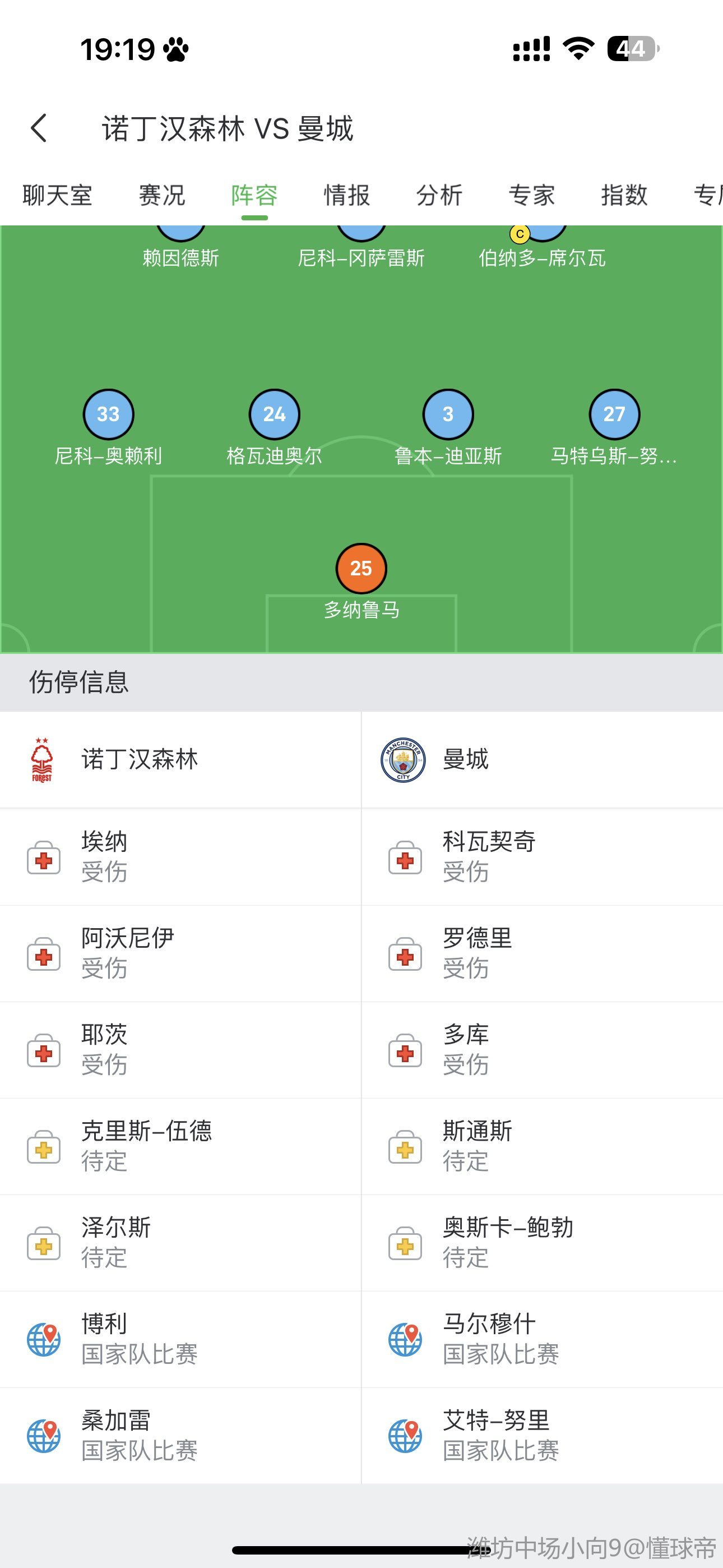The height and width of the screenshot is (1568, 723).
Task: Tap the globe icon beside 马尔穆什
Action: (405, 1339)
